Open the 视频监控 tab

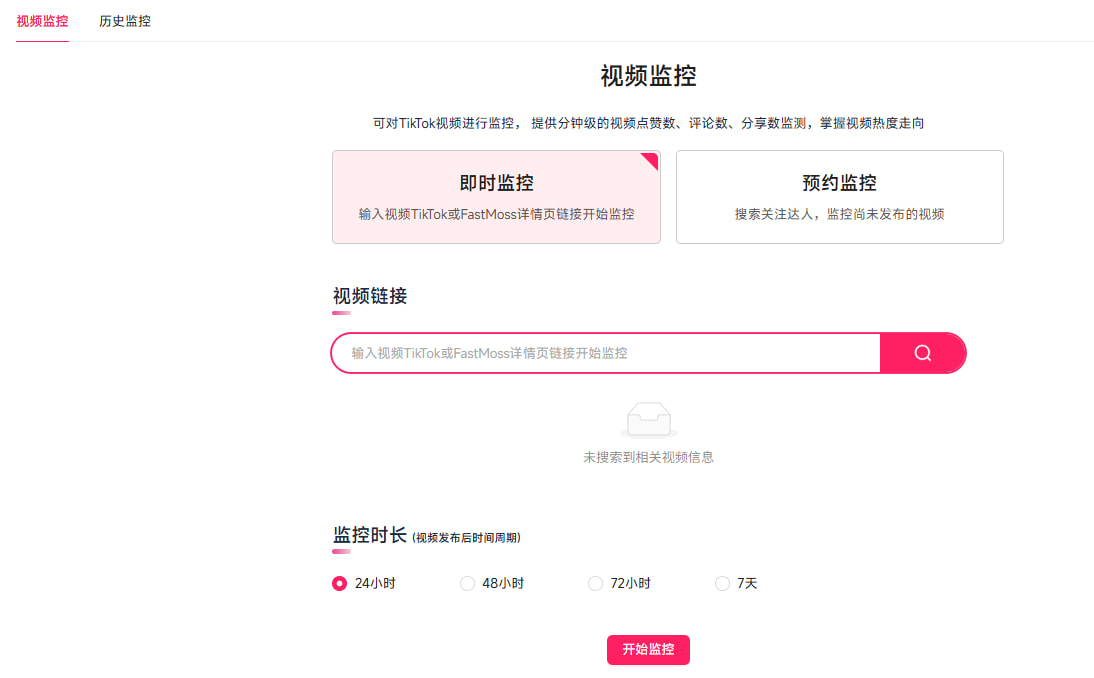(43, 21)
